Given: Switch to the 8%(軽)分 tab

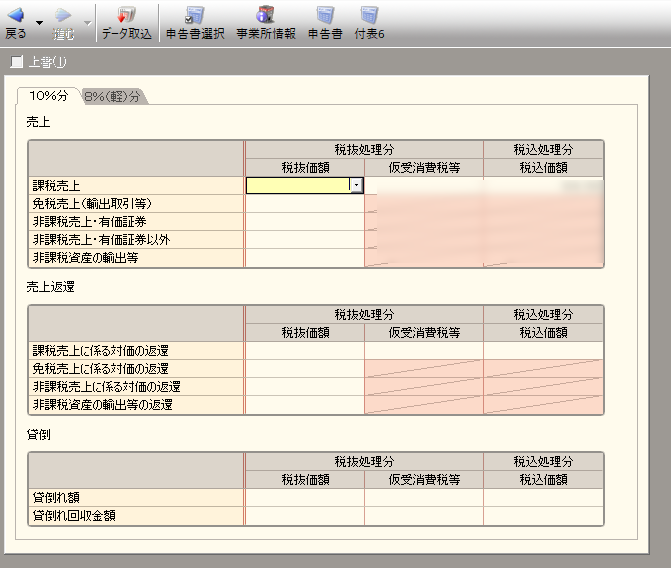Looking at the screenshot, I should point(112,96).
